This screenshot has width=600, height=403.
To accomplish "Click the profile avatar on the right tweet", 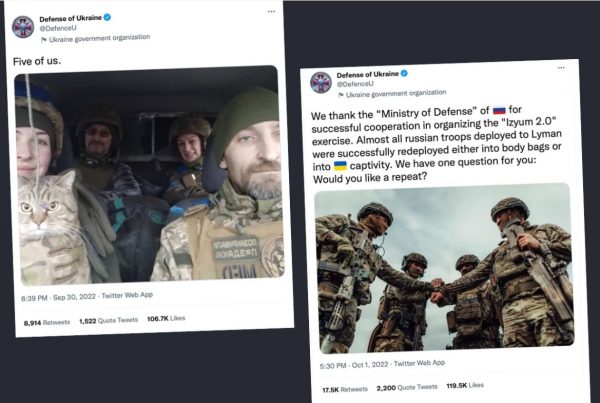I will 321,82.
